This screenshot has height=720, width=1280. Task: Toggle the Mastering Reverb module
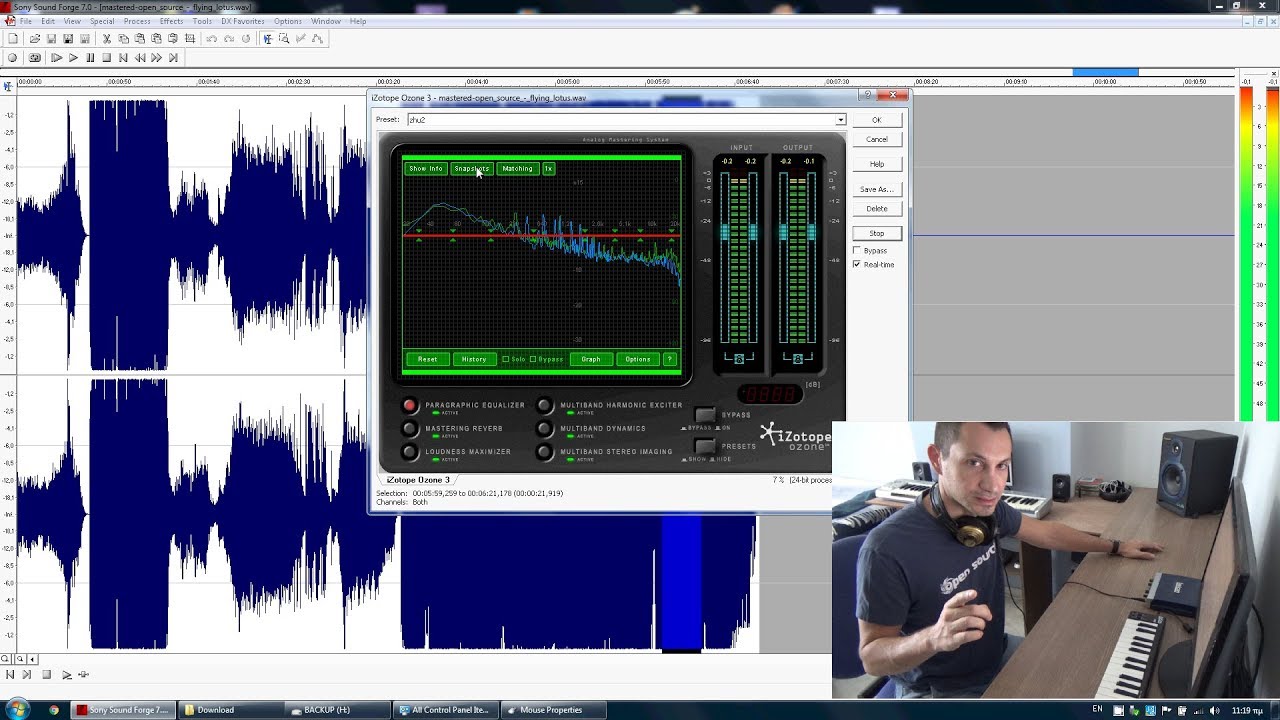pos(409,428)
